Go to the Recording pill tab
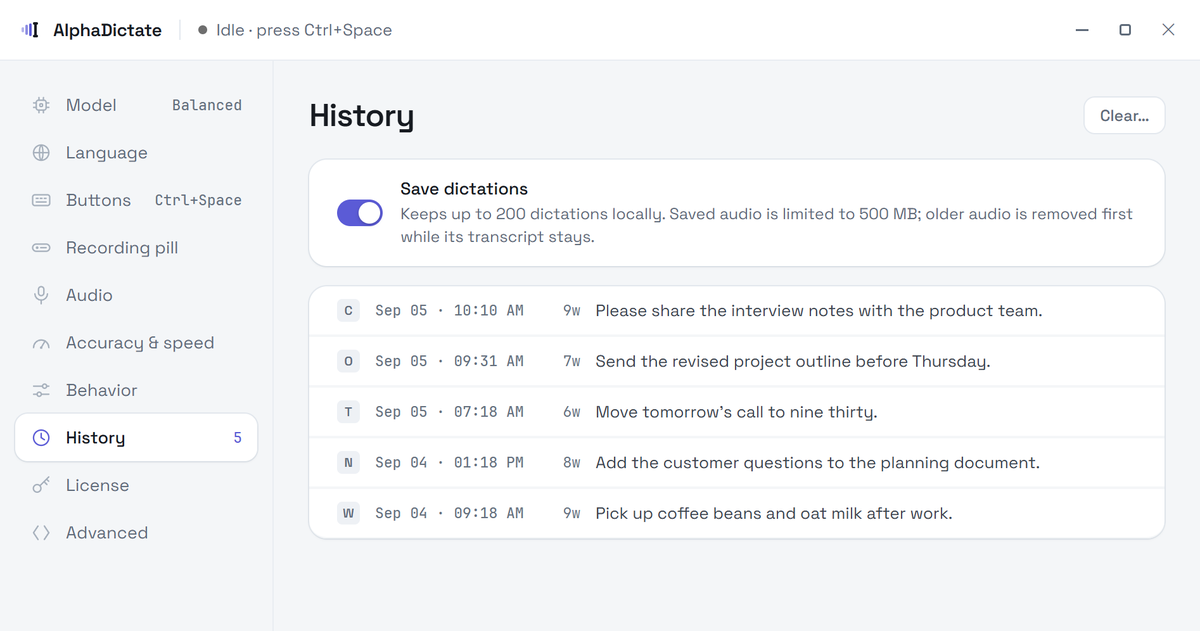 (x=136, y=248)
